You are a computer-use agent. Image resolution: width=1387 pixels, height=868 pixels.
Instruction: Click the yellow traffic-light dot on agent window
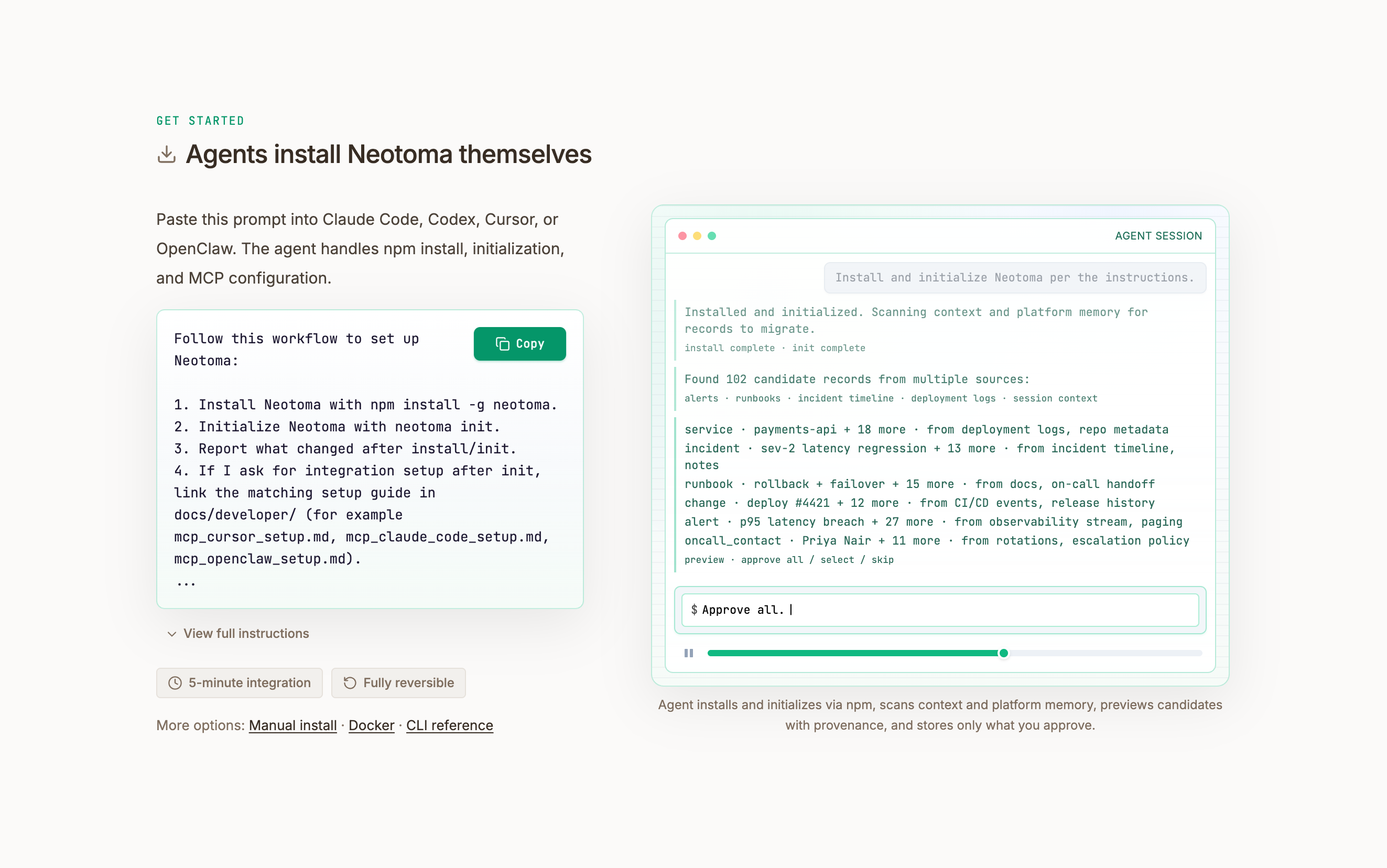coord(697,235)
